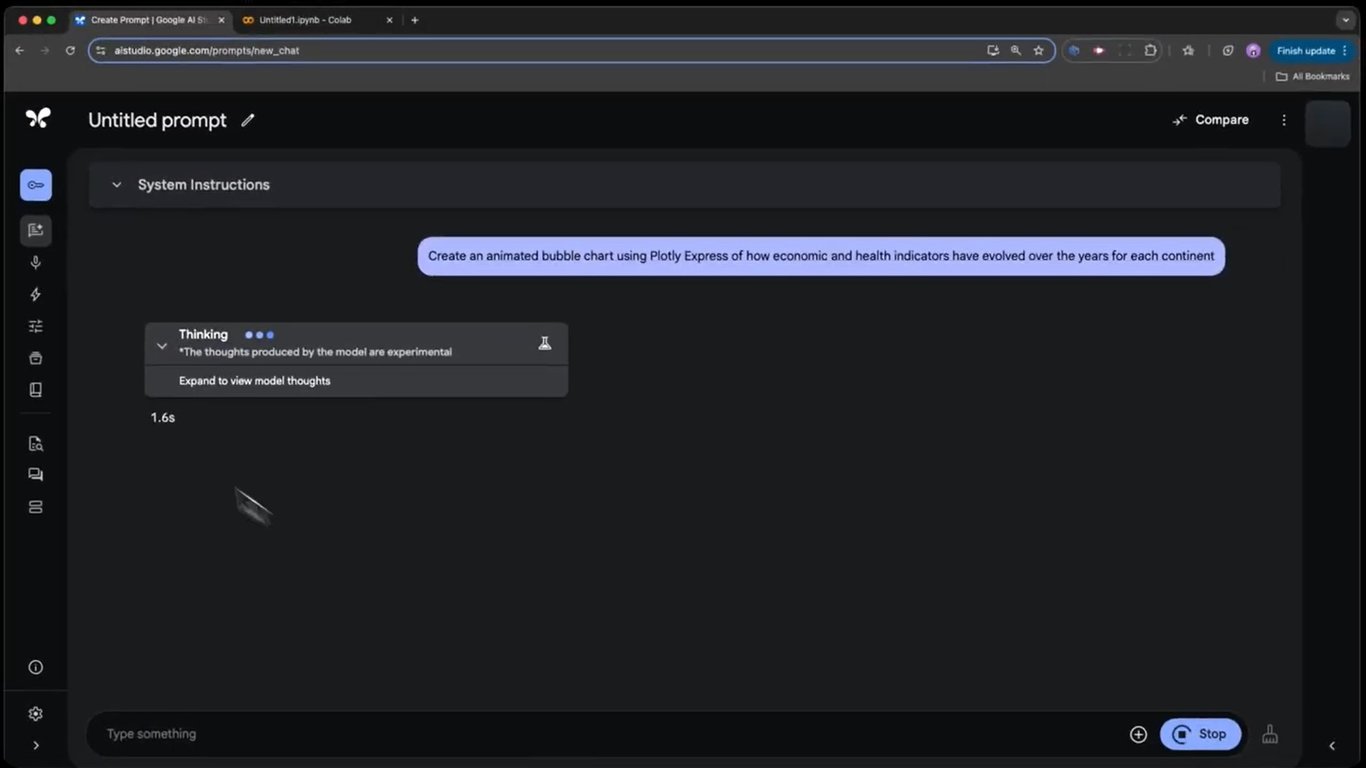Image resolution: width=1366 pixels, height=768 pixels.
Task: Open the prompt gallery book icon
Action: point(35,389)
